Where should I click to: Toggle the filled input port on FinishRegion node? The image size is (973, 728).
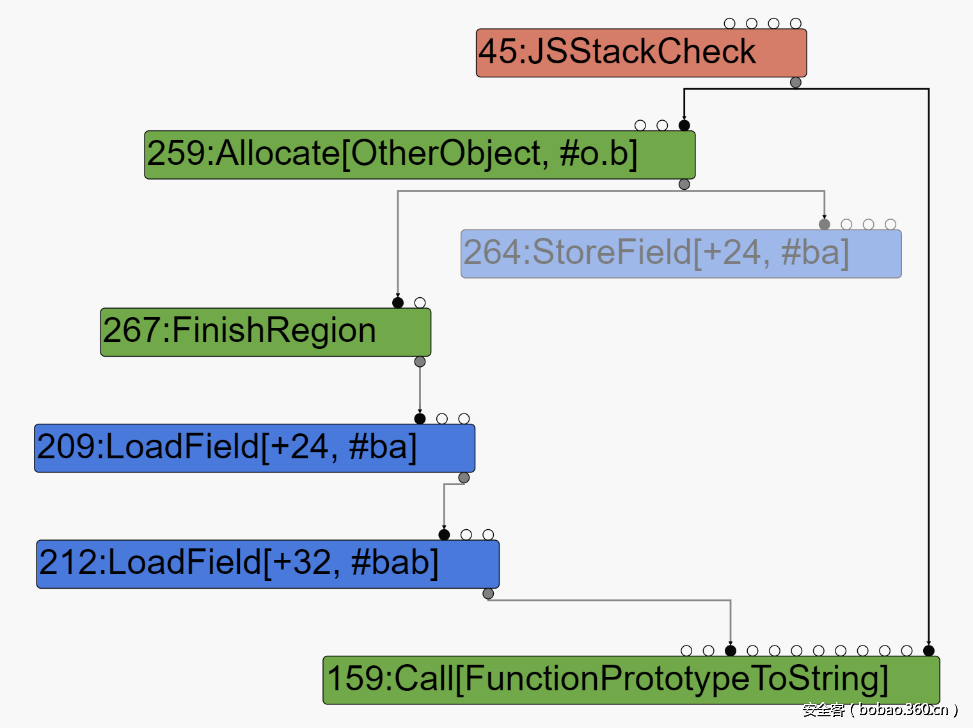[398, 303]
